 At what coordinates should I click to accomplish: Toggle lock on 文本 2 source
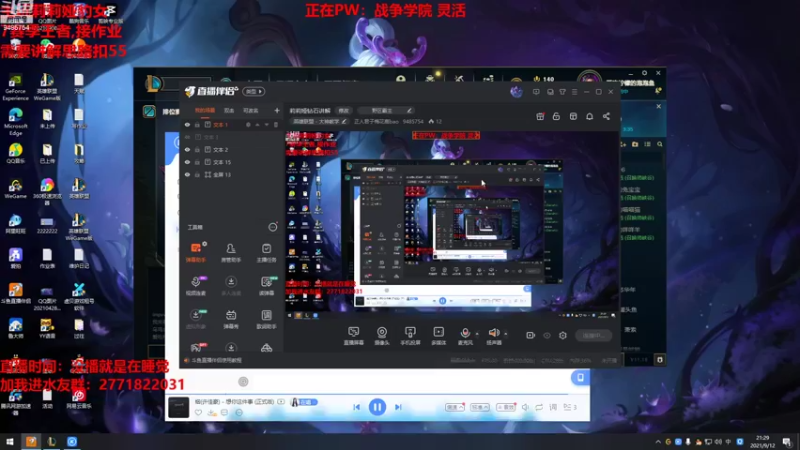coord(197,149)
